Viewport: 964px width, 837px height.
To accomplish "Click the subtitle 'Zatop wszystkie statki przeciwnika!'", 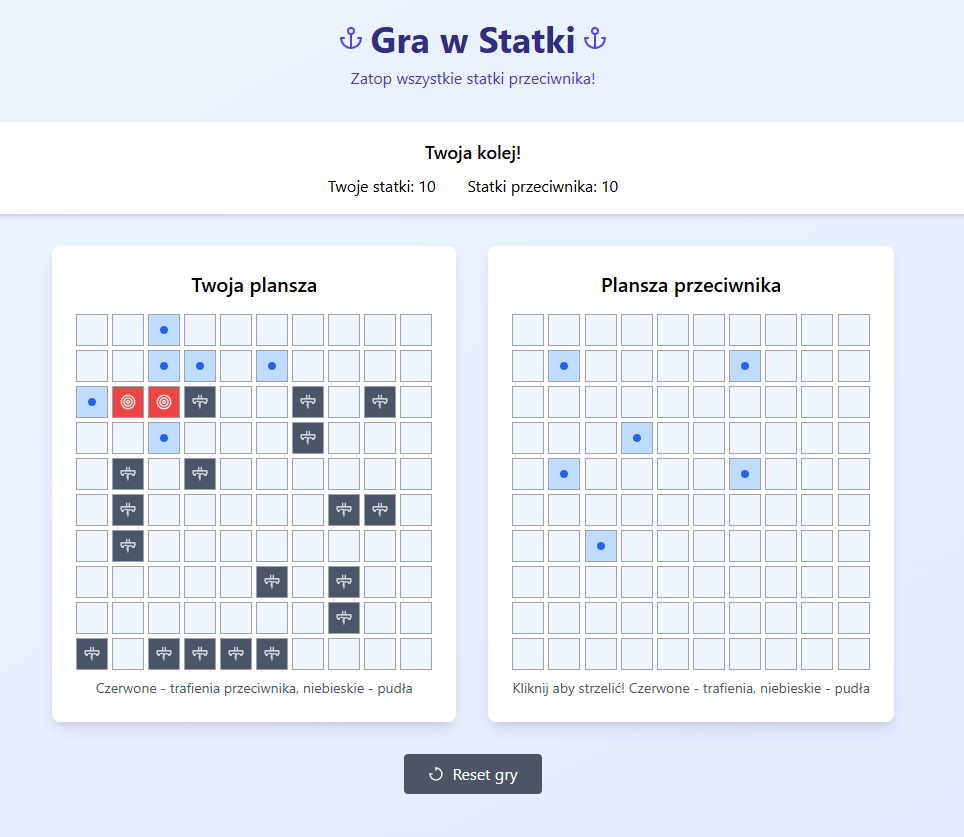I will pyautogui.click(x=472, y=78).
